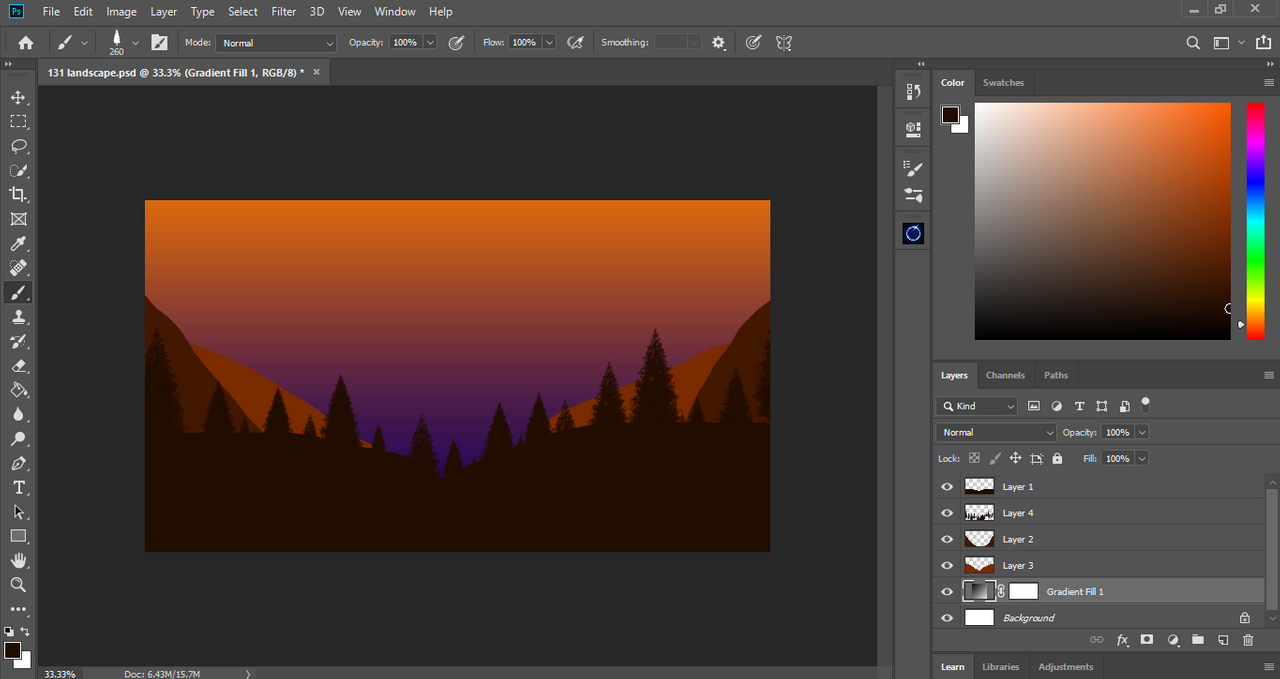Viewport: 1280px width, 679px height.
Task: Open the layer Kind filter dropdown
Action: pyautogui.click(x=977, y=406)
